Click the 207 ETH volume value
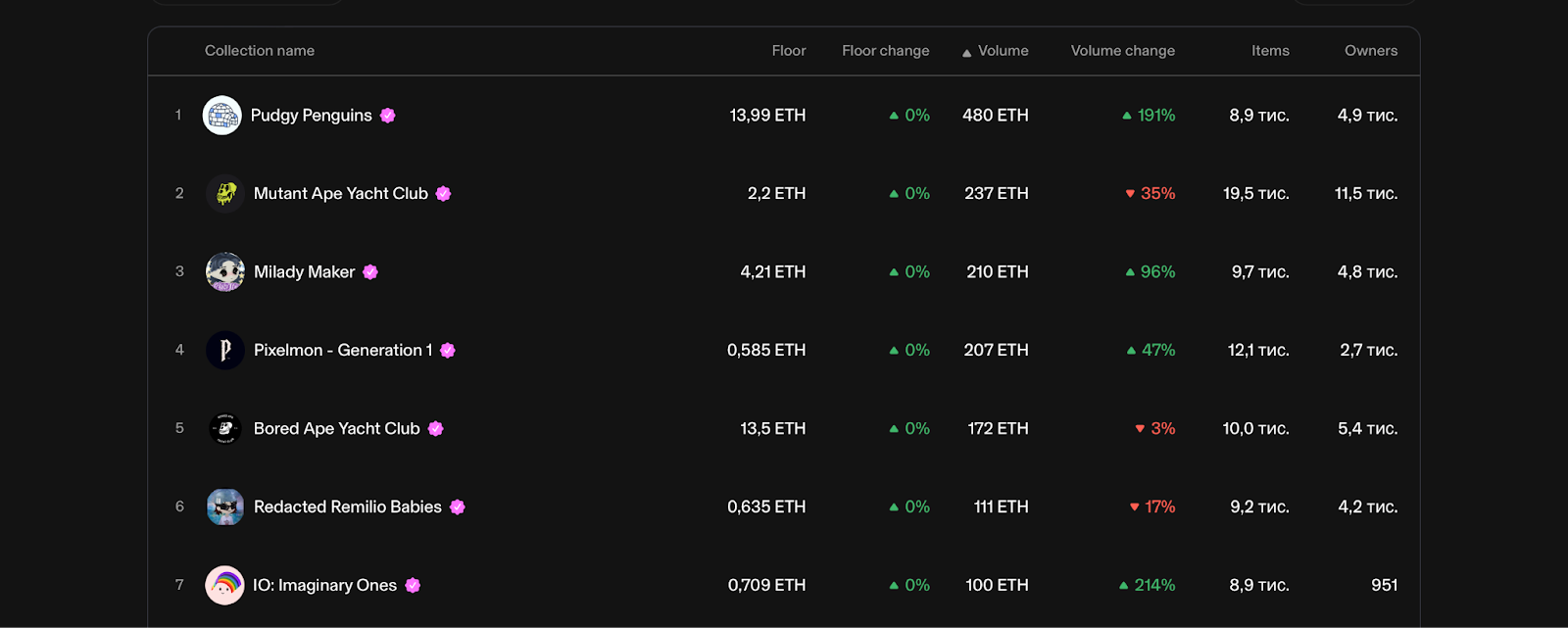This screenshot has height=628, width=1568. (996, 351)
